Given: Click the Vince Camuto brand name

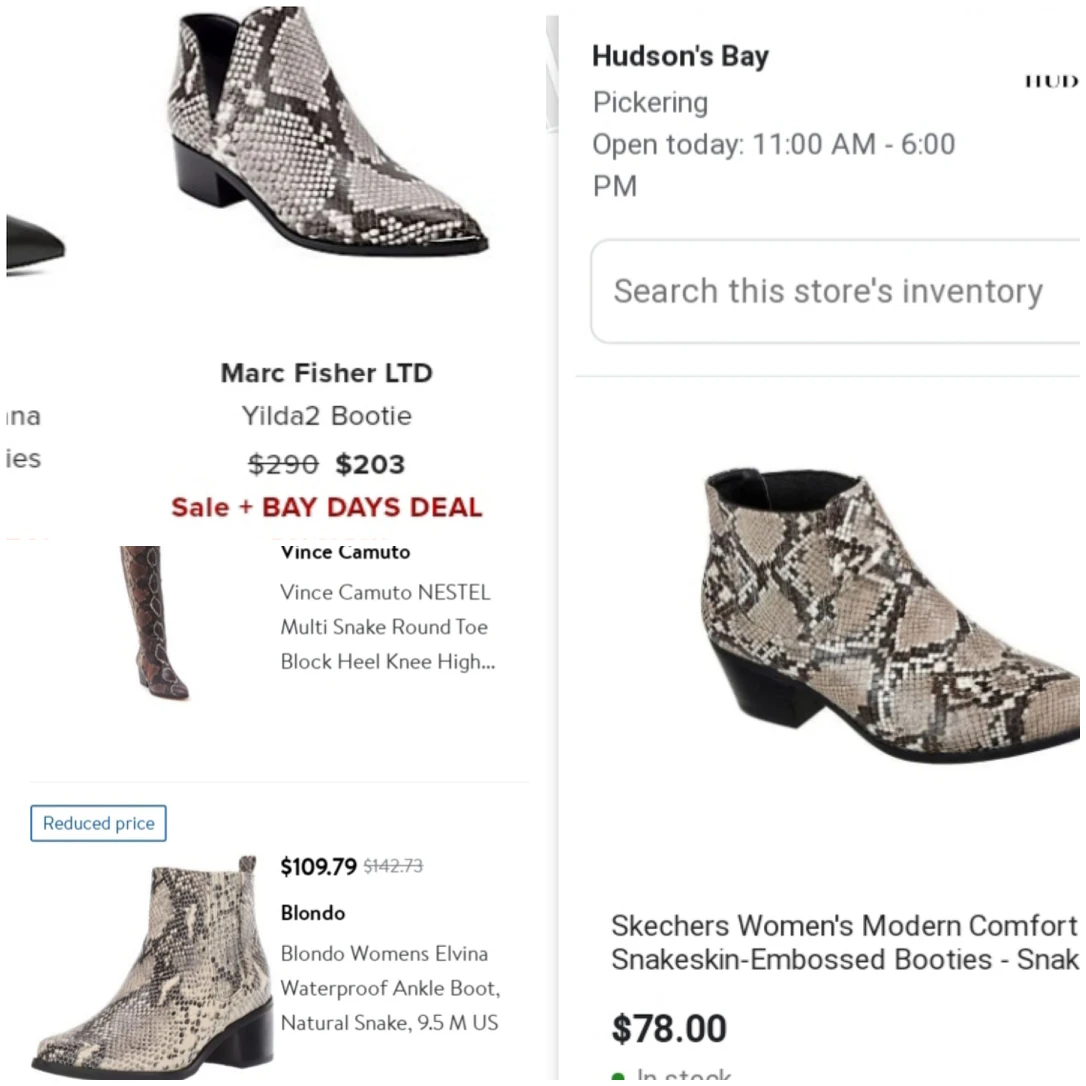Looking at the screenshot, I should pyautogui.click(x=345, y=551).
